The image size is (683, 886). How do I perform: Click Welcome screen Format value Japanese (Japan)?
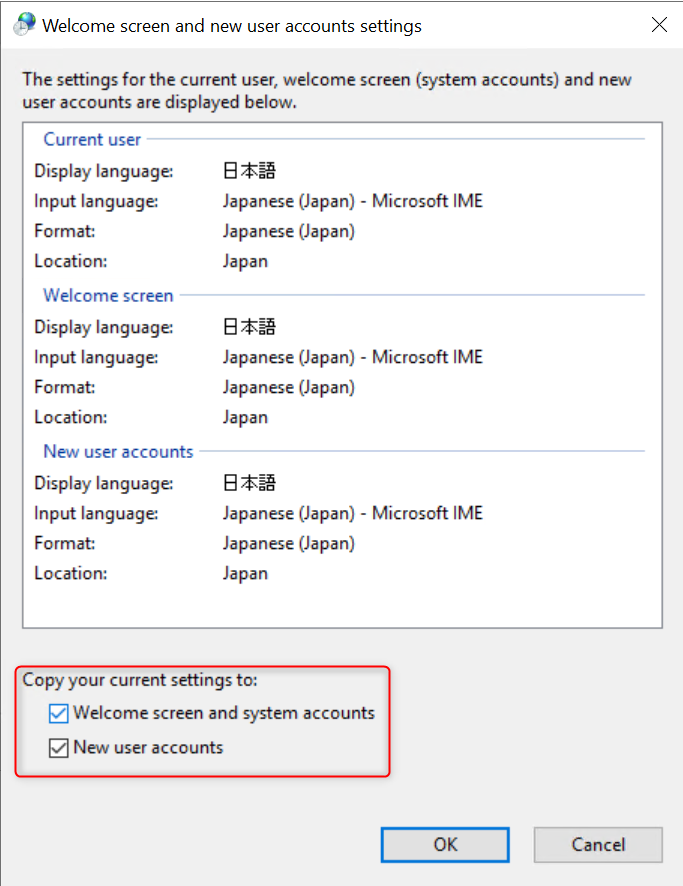tap(289, 388)
